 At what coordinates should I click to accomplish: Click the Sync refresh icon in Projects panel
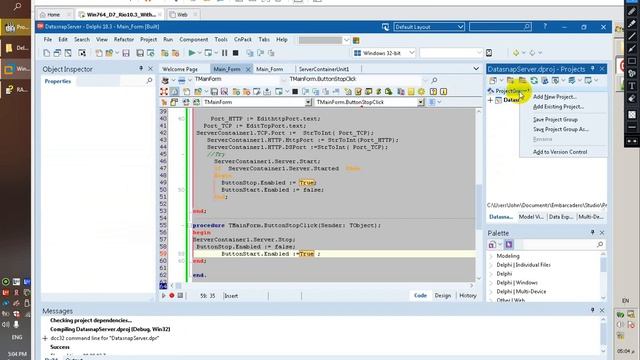pos(534,80)
